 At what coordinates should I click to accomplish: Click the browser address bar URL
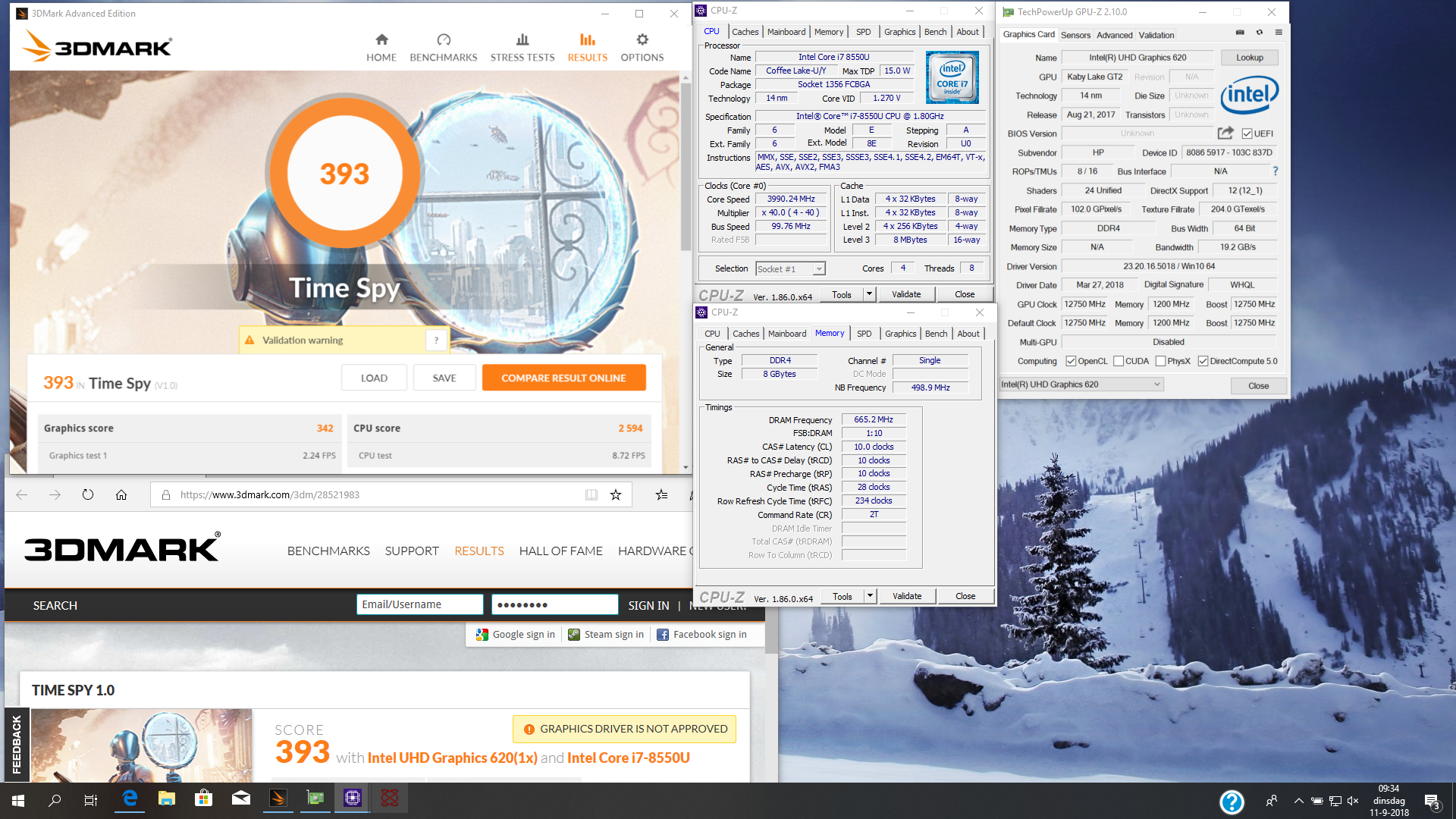coord(270,494)
